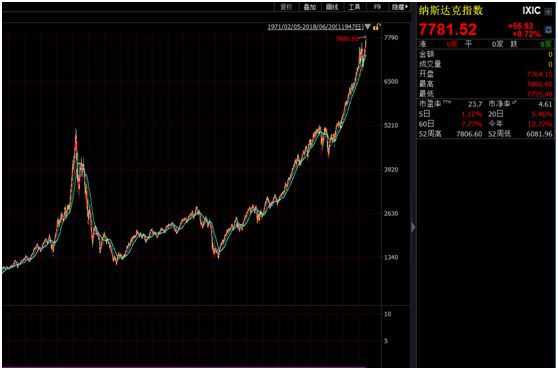Collapse quote panel with side arrow handle
This screenshot has width=558, height=370.
coord(413,227)
